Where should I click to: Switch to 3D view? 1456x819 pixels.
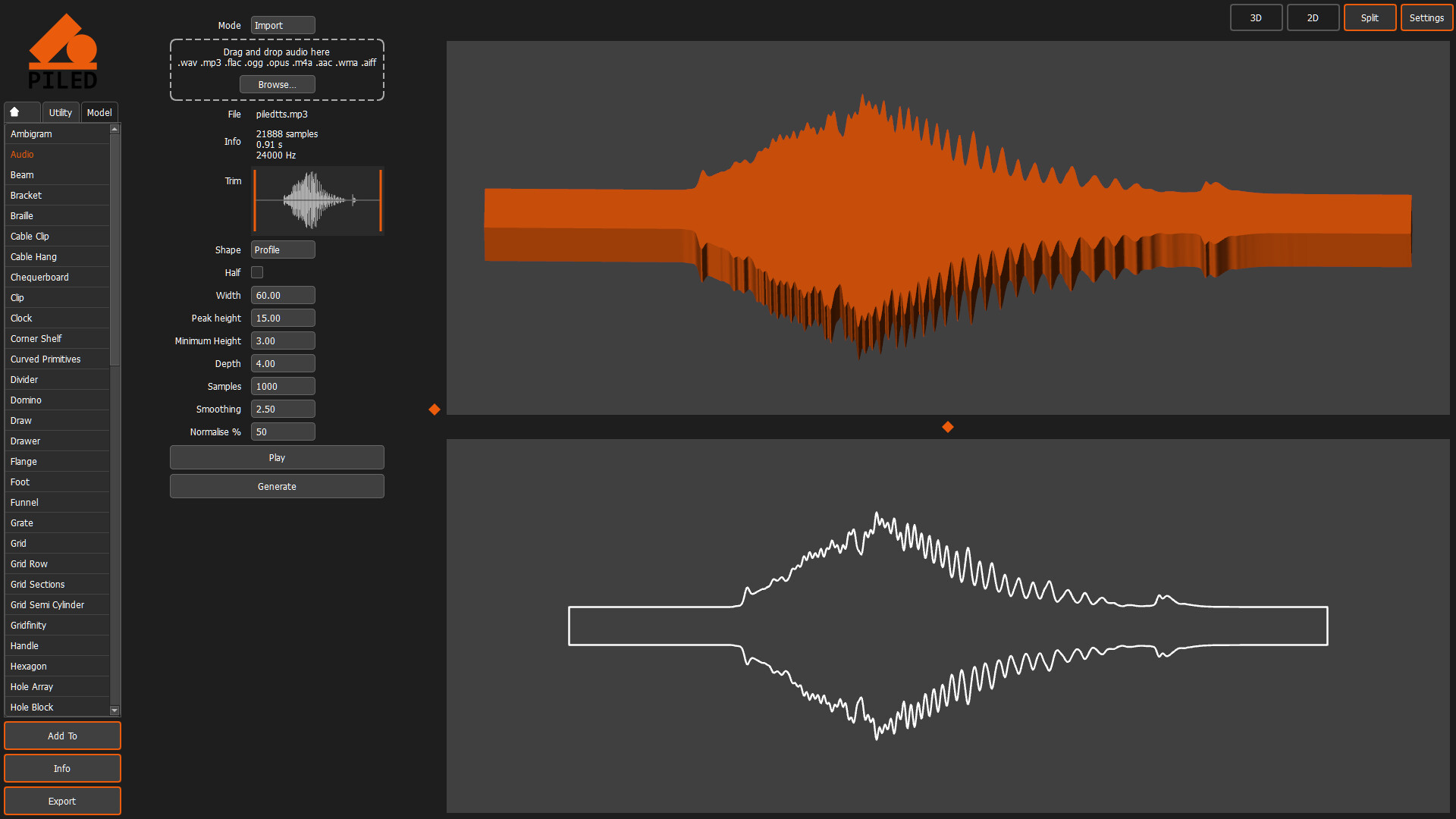1256,17
